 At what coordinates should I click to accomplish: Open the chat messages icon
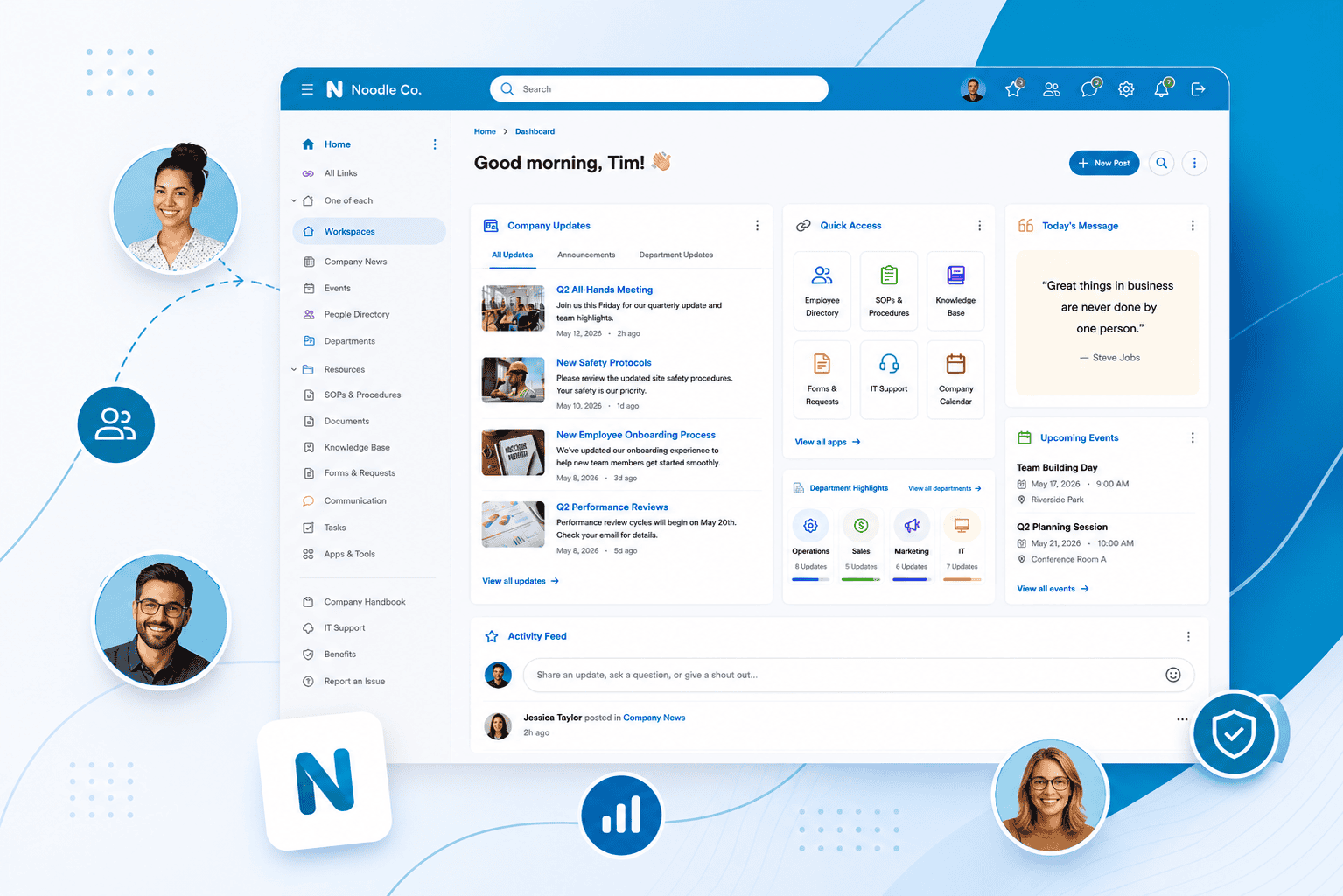pyautogui.click(x=1089, y=89)
